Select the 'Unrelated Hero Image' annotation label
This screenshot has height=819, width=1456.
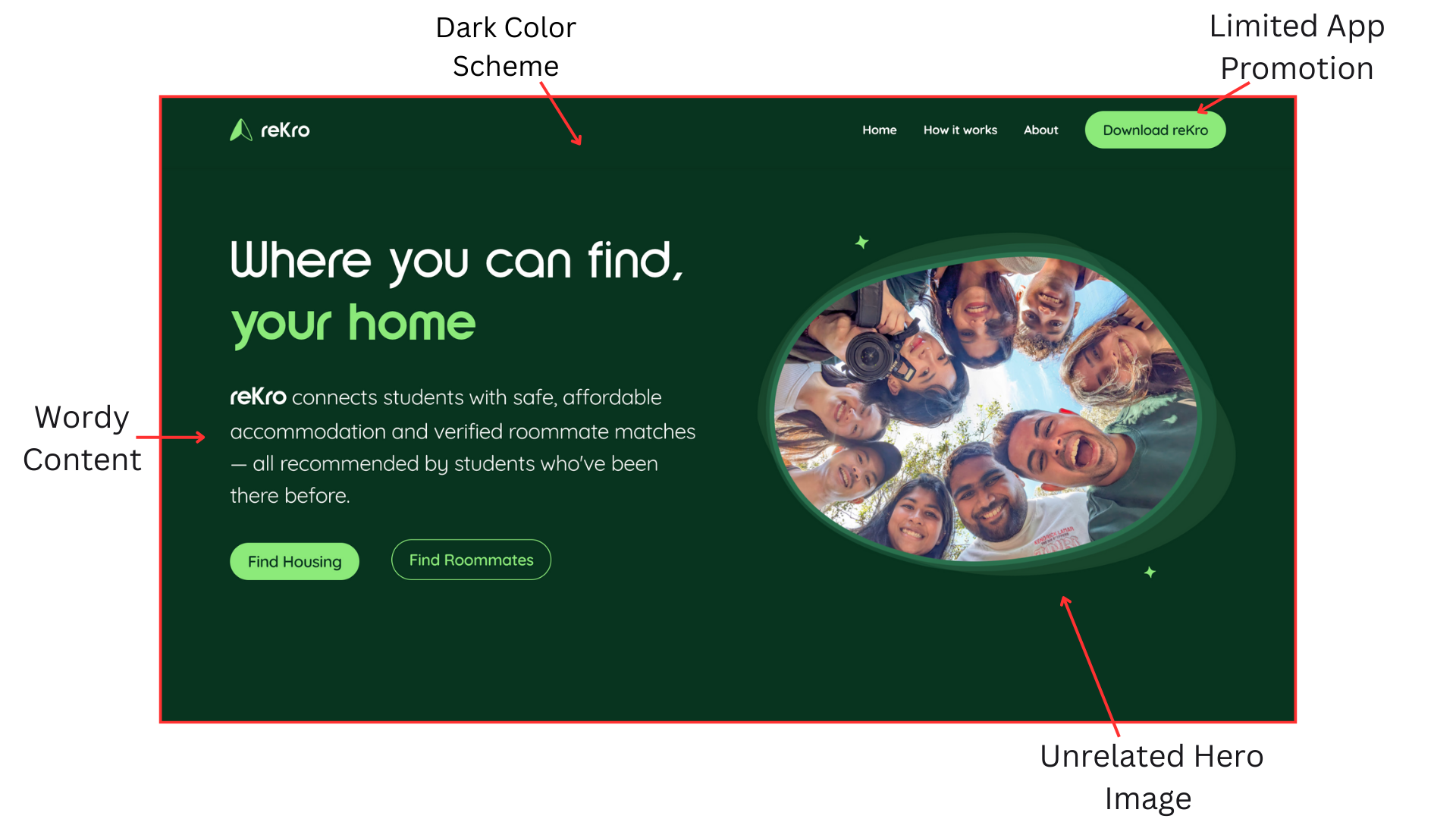coord(1151,777)
